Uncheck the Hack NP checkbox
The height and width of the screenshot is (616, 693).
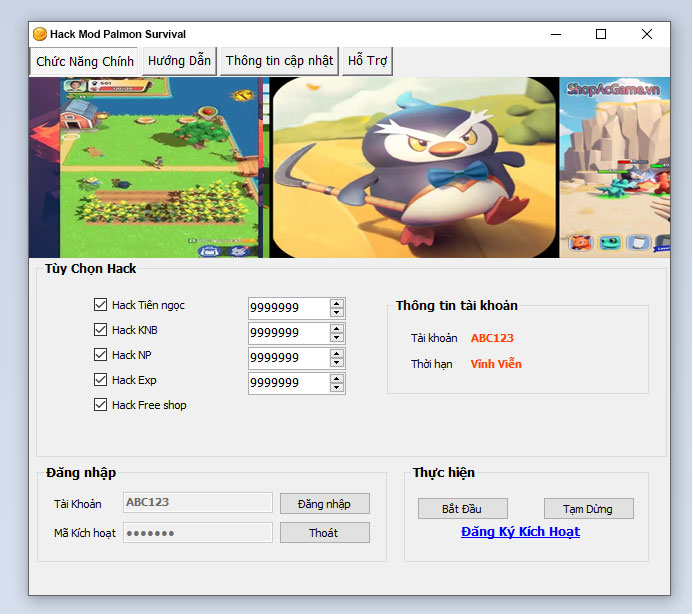pyautogui.click(x=100, y=354)
